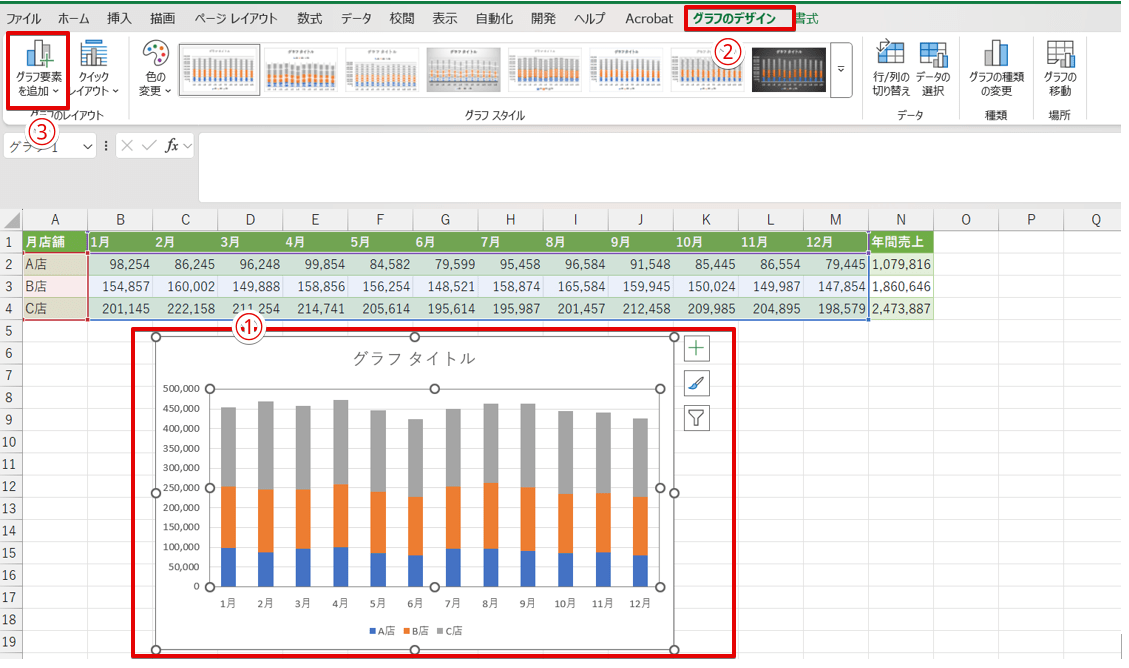
Task: Click Change Chart Type (グラフの種類の変更) icon
Action: [x=996, y=69]
